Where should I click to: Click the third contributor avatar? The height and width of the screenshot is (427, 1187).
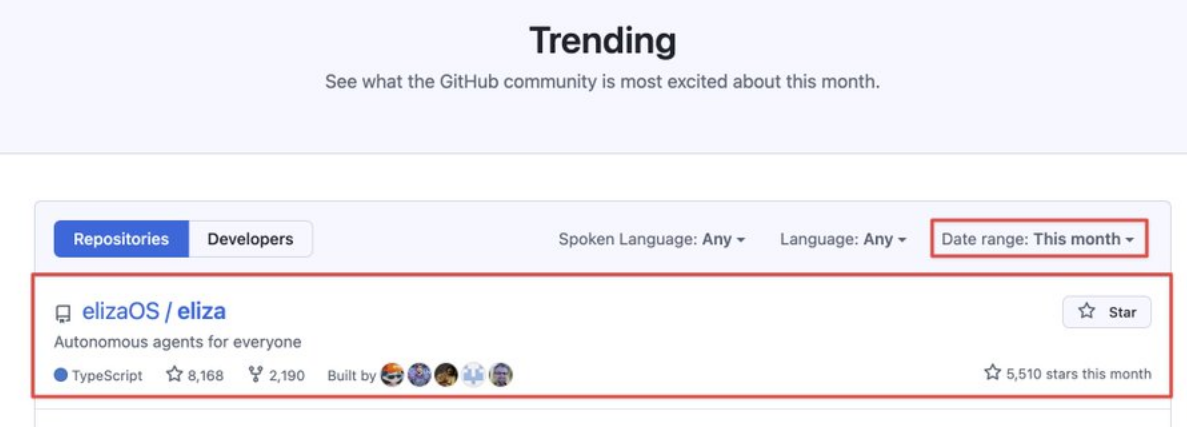pyautogui.click(x=447, y=374)
